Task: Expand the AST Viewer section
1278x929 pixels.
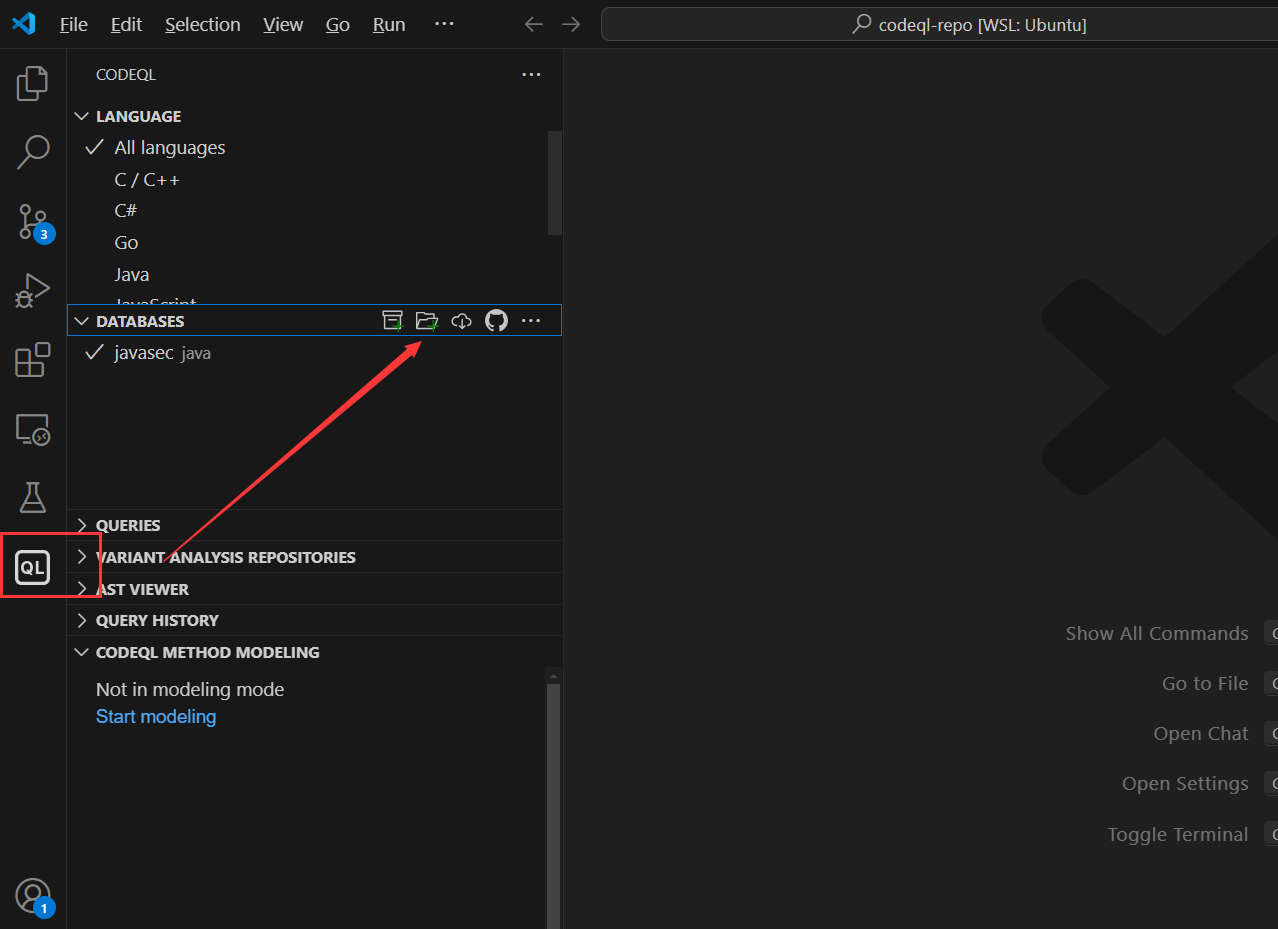Action: (x=314, y=589)
